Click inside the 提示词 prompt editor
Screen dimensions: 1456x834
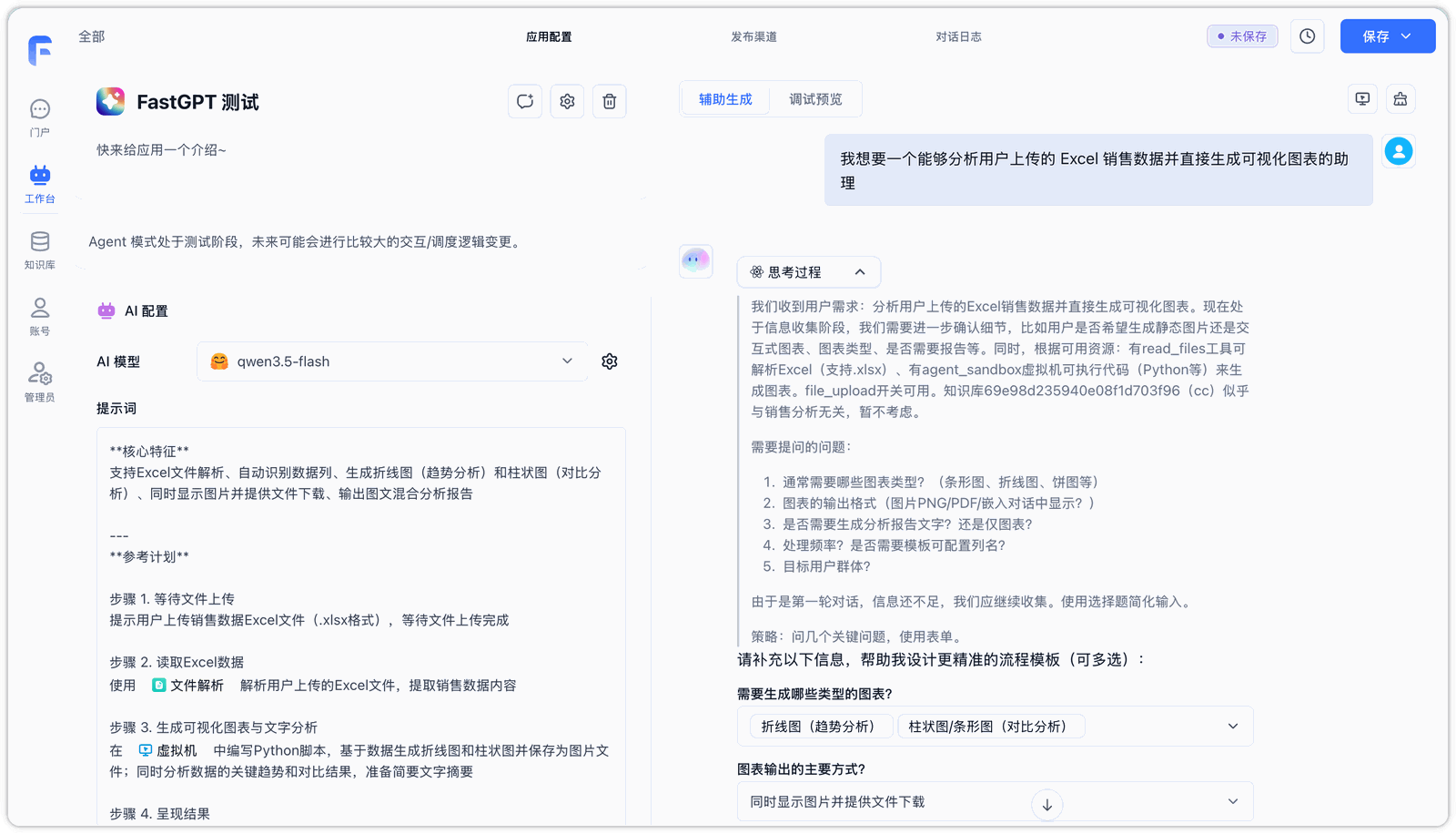pyautogui.click(x=361, y=626)
